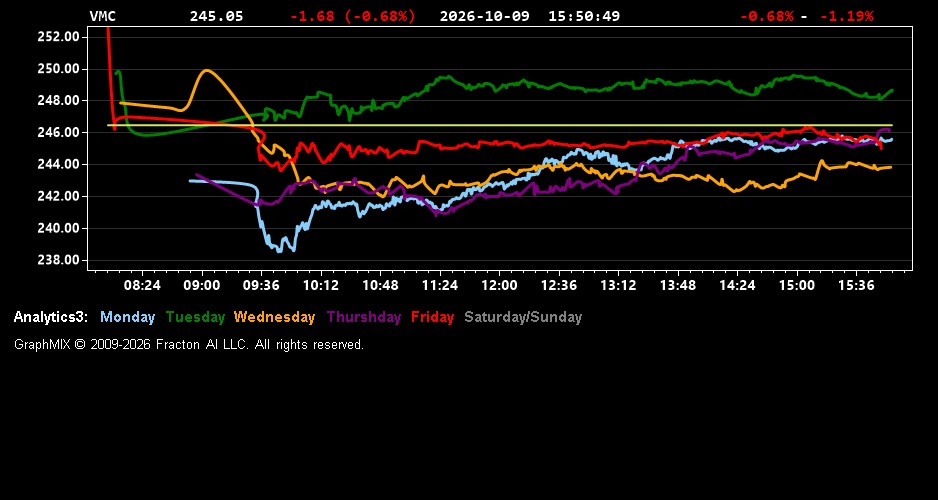Viewport: 938px width, 500px height.
Task: Click the -1.68 (-0.68%) change value
Action: coord(352,16)
